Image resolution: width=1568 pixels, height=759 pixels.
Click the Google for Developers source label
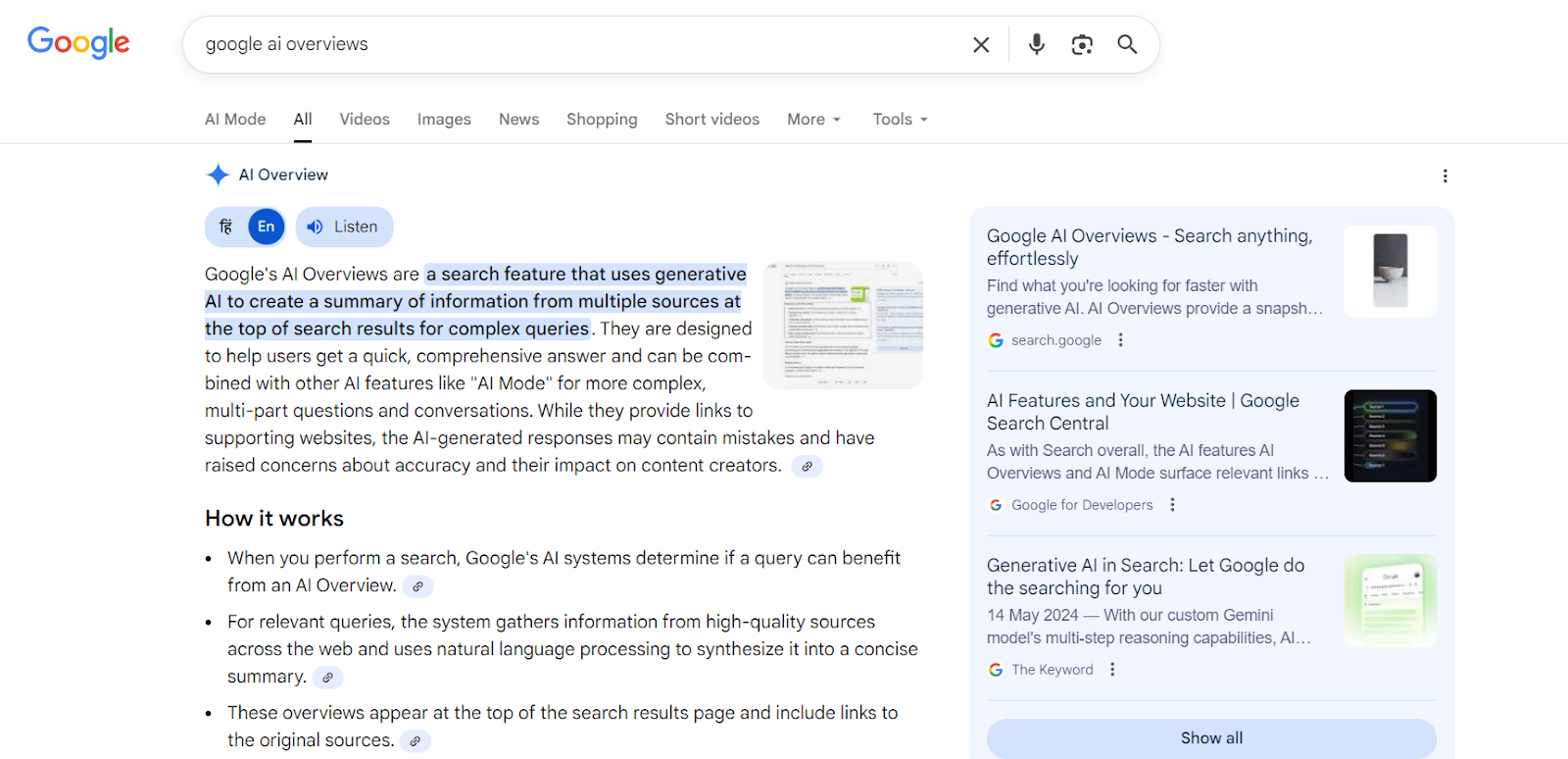click(1082, 505)
